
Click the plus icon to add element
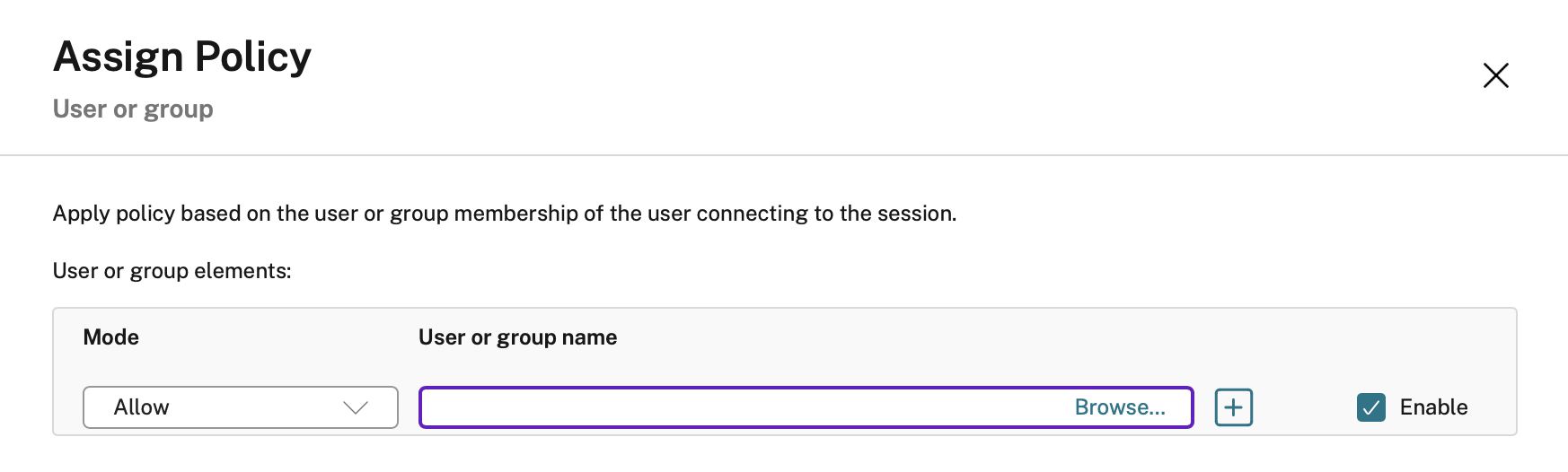pos(1233,407)
